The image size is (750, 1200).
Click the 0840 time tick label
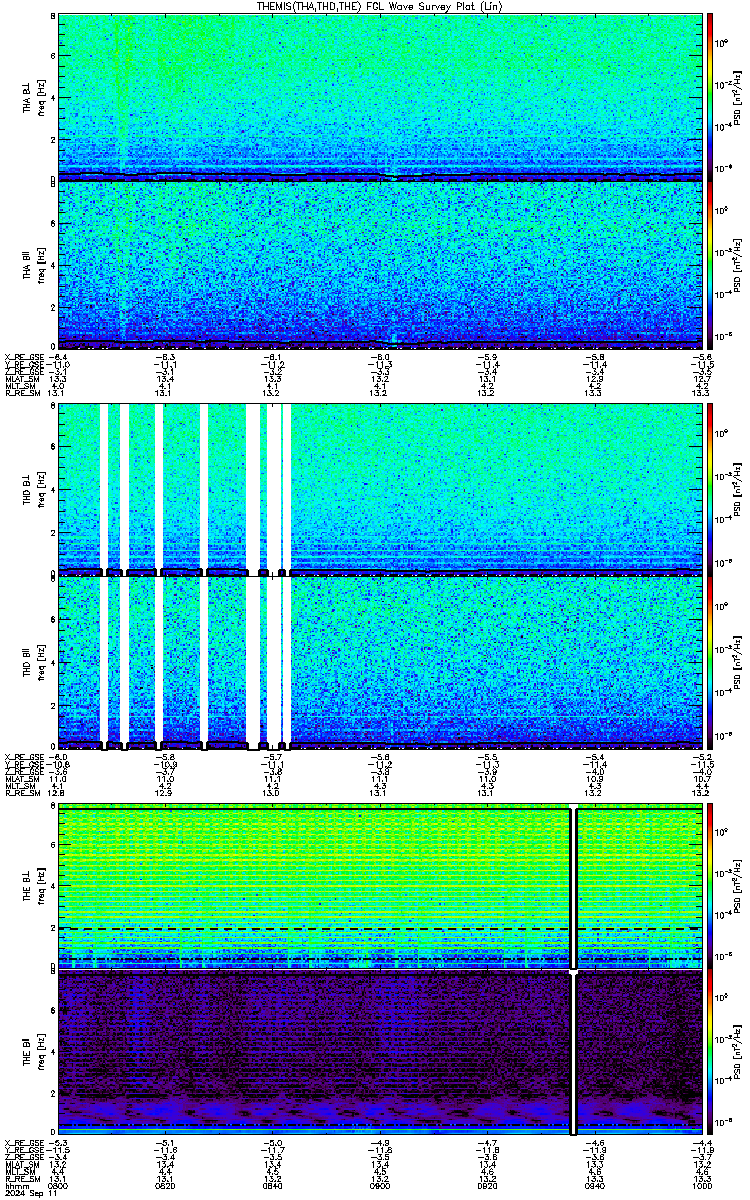tap(272, 1187)
